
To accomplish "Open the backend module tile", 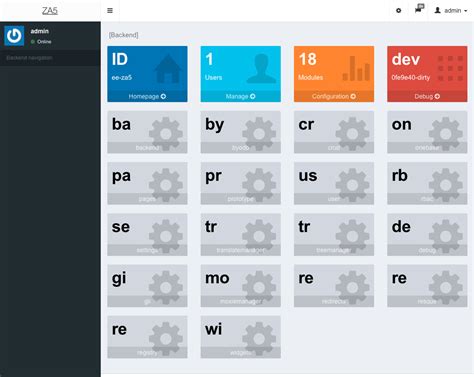I will click(147, 132).
